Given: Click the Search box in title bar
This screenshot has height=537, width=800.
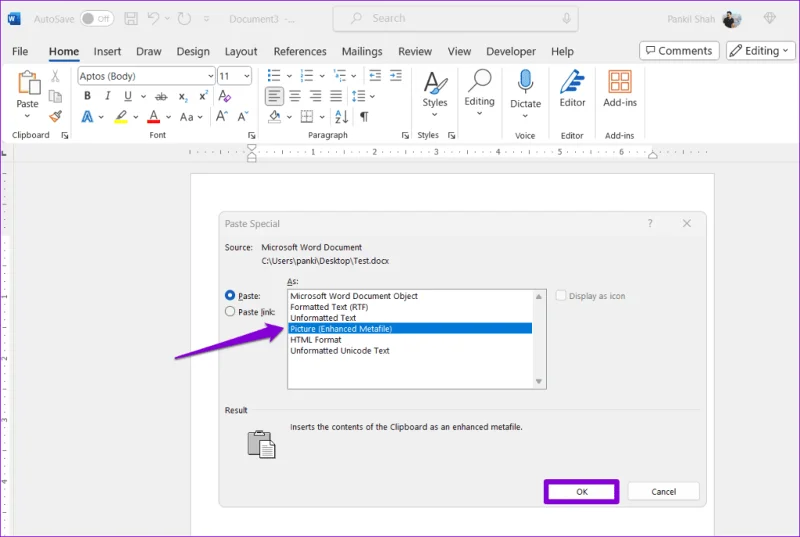Looking at the screenshot, I should (x=455, y=19).
